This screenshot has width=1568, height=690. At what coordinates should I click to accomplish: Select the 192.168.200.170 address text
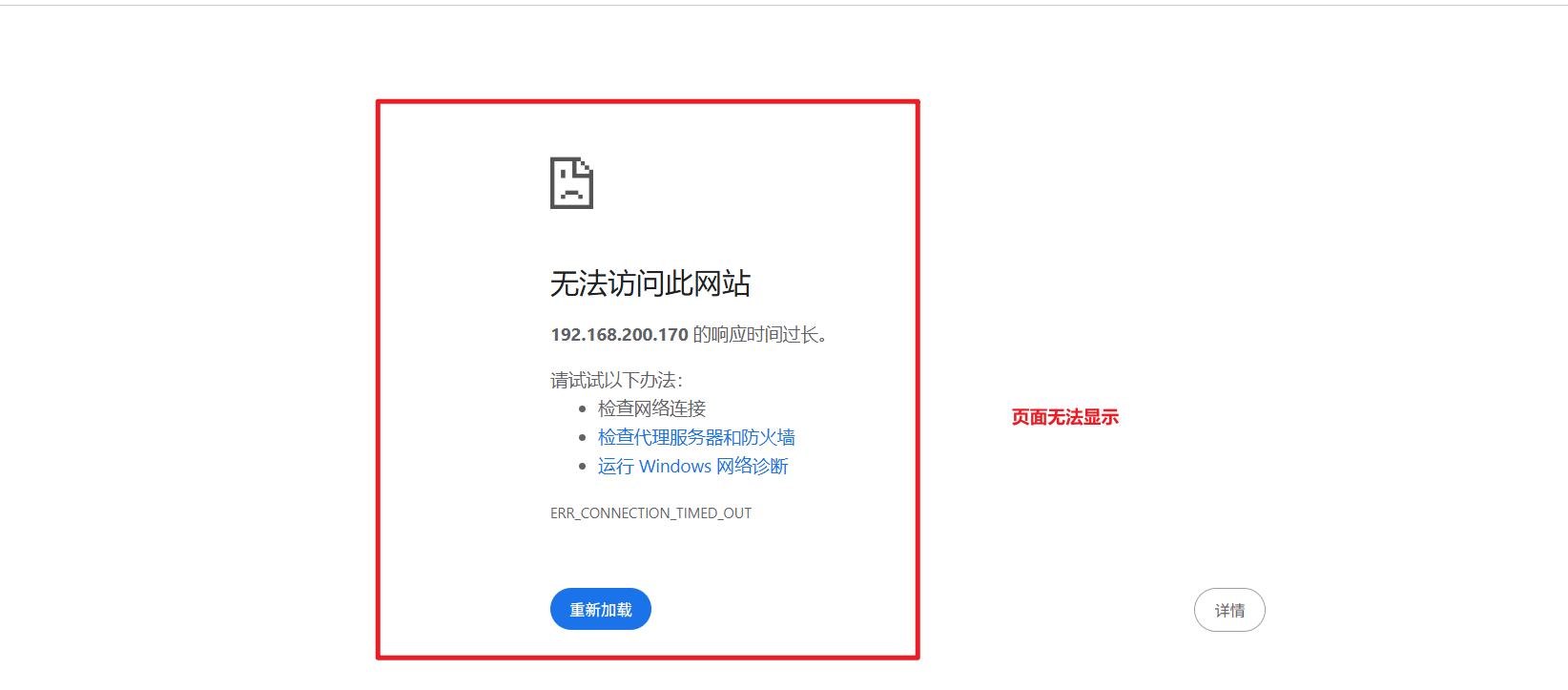point(619,335)
